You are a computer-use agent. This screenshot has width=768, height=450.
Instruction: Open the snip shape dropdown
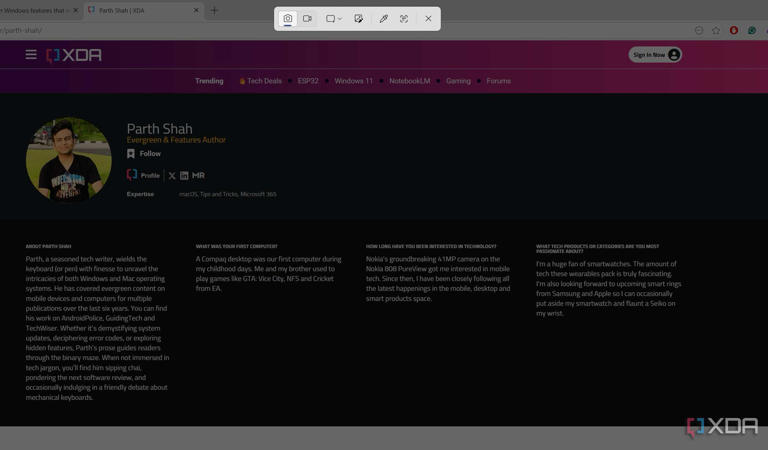334,19
